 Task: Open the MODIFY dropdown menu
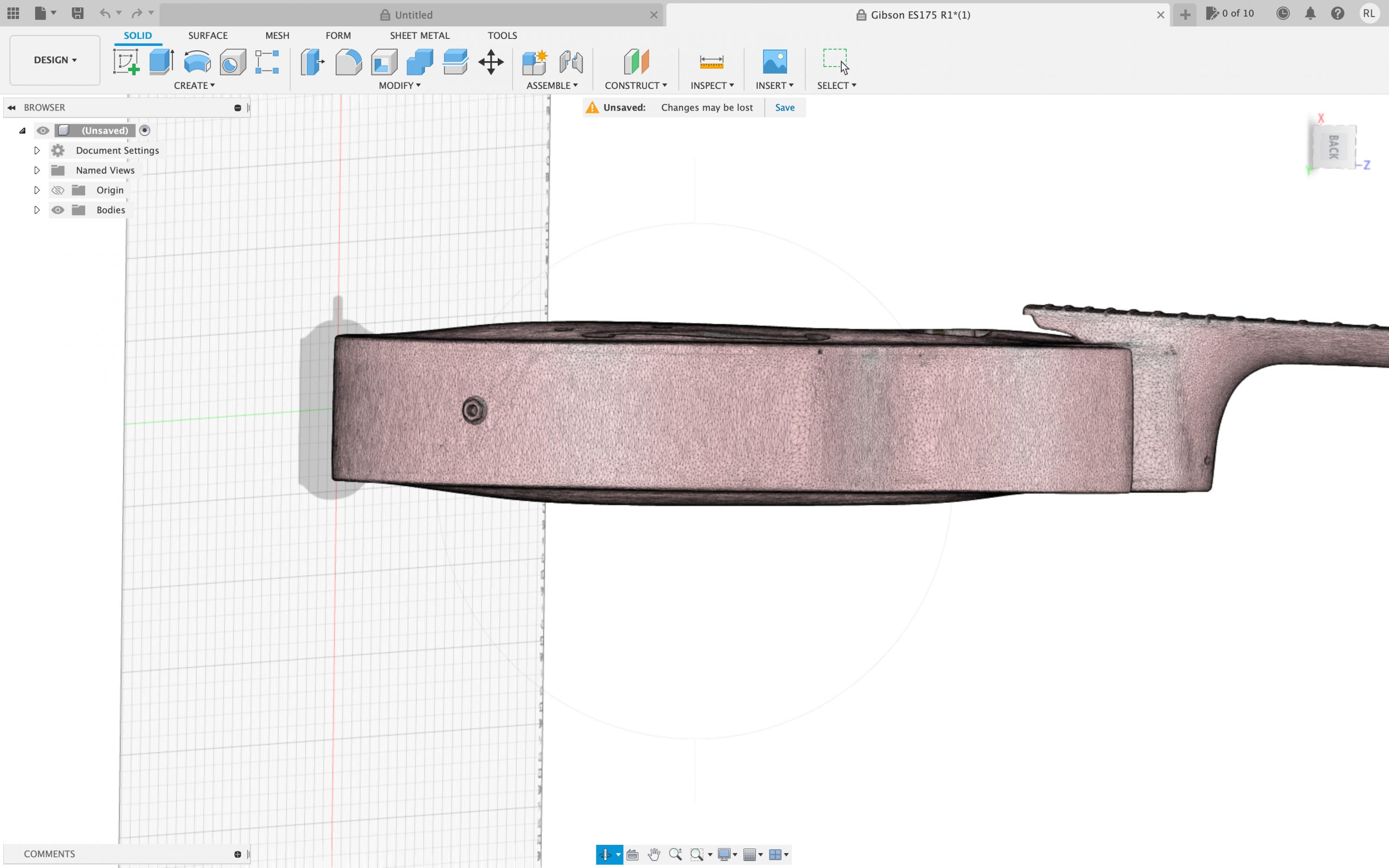(400, 85)
